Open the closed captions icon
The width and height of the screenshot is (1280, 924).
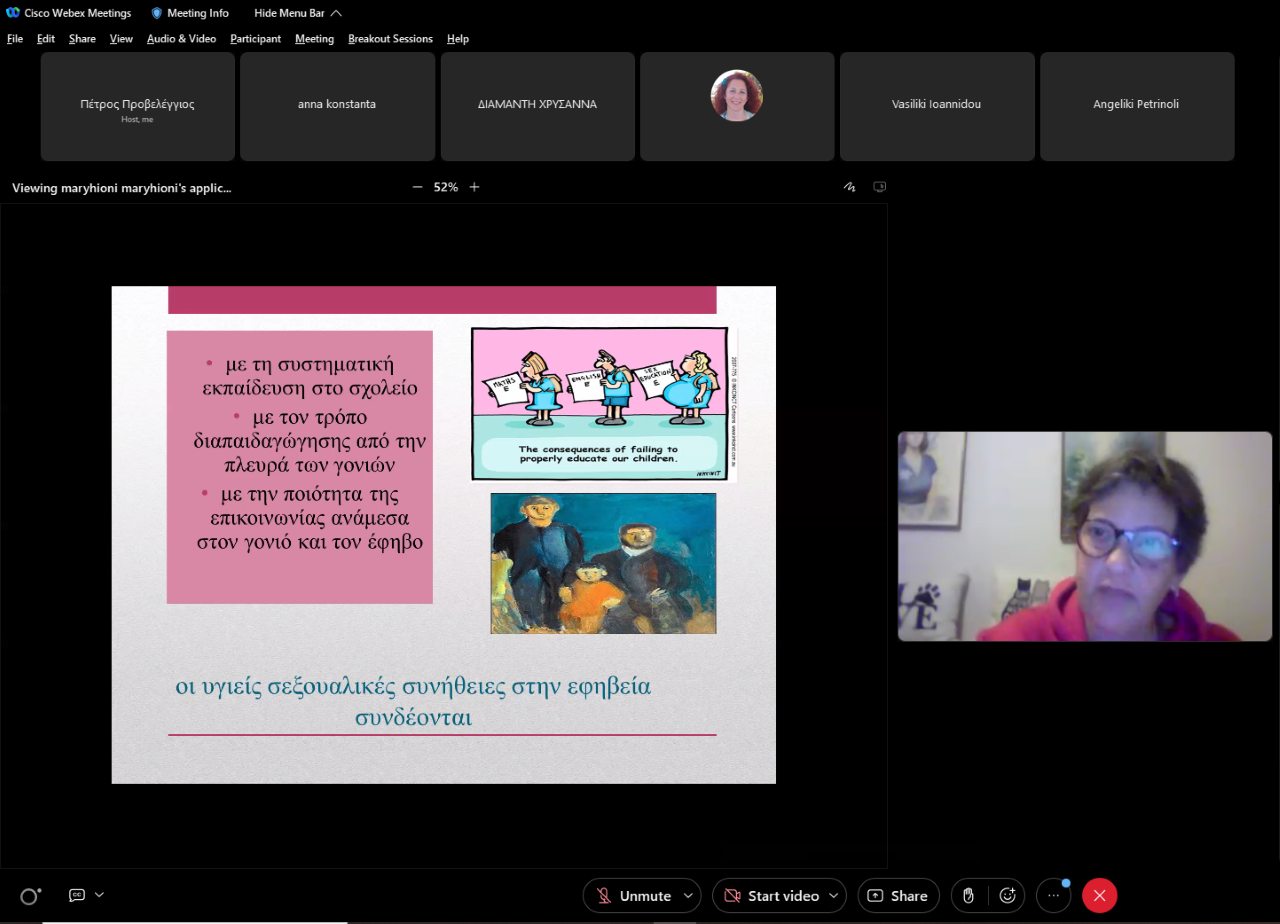(x=76, y=895)
